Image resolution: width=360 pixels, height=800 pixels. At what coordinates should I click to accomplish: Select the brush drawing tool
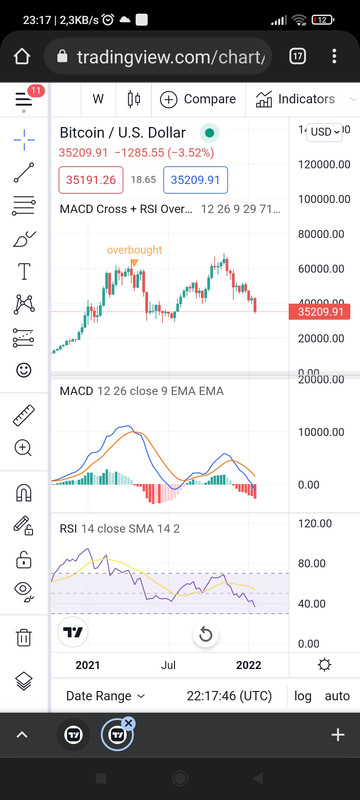(x=24, y=239)
